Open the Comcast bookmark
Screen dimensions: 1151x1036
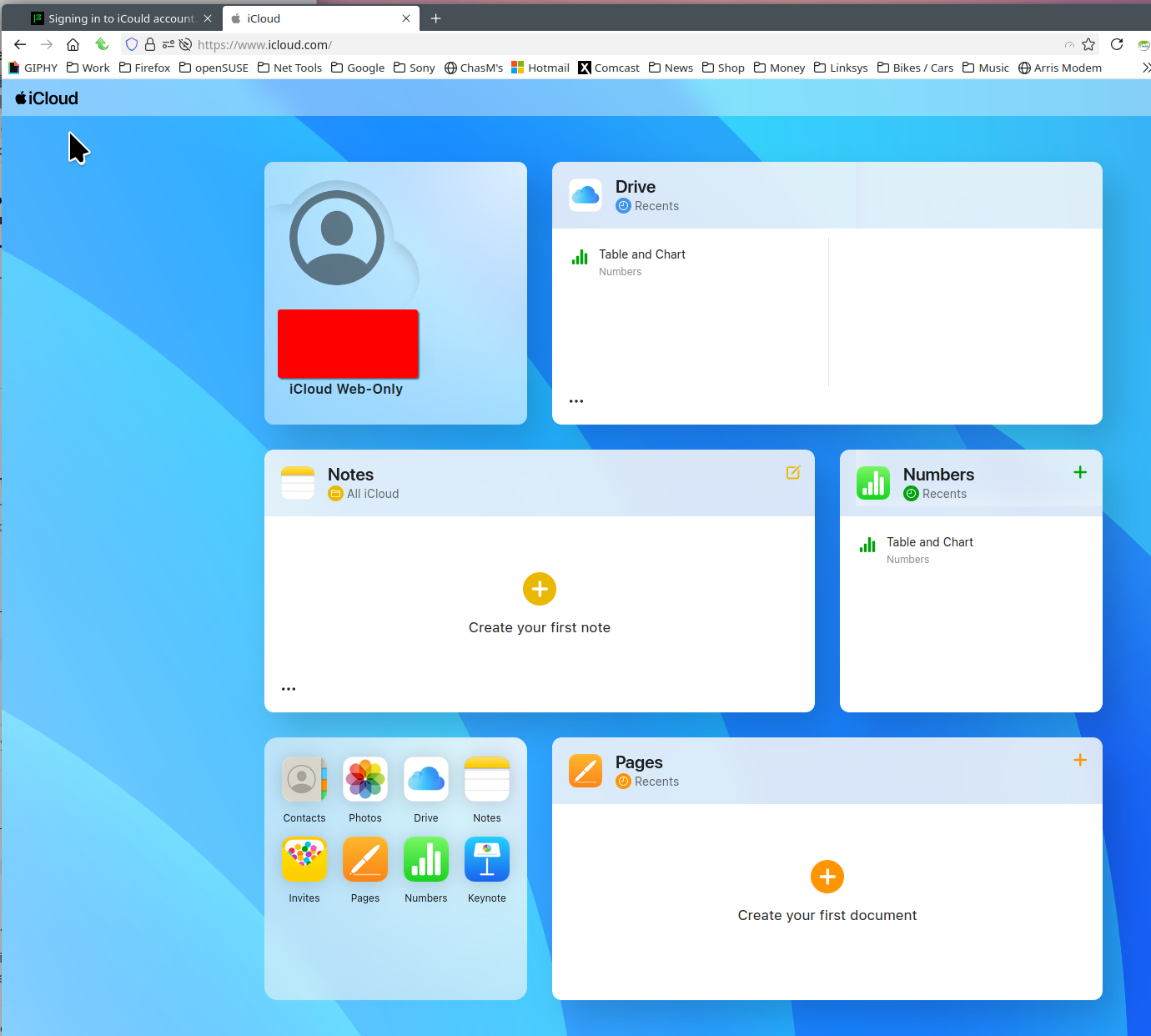pyautogui.click(x=609, y=68)
